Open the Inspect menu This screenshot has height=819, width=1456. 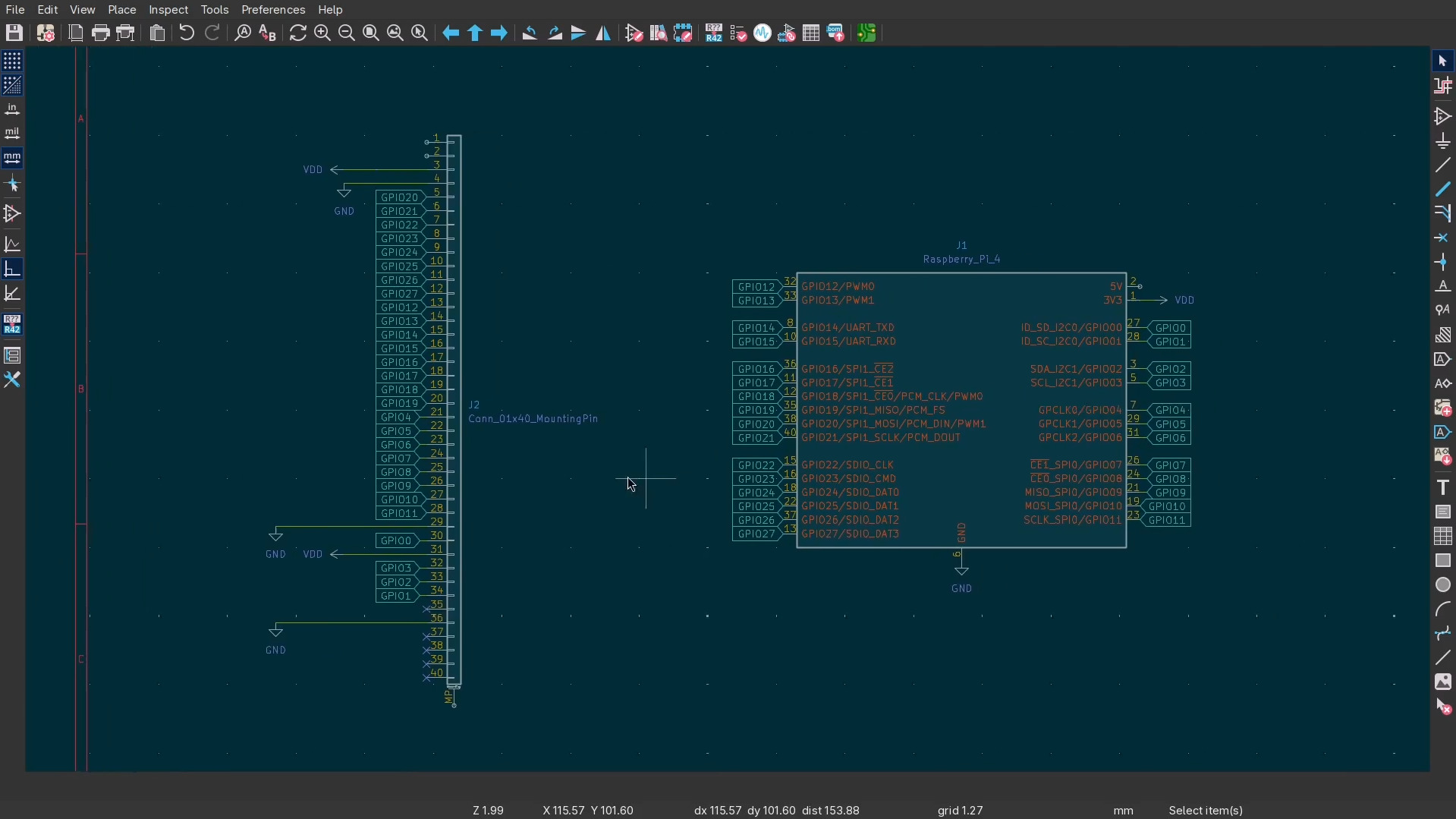click(168, 10)
